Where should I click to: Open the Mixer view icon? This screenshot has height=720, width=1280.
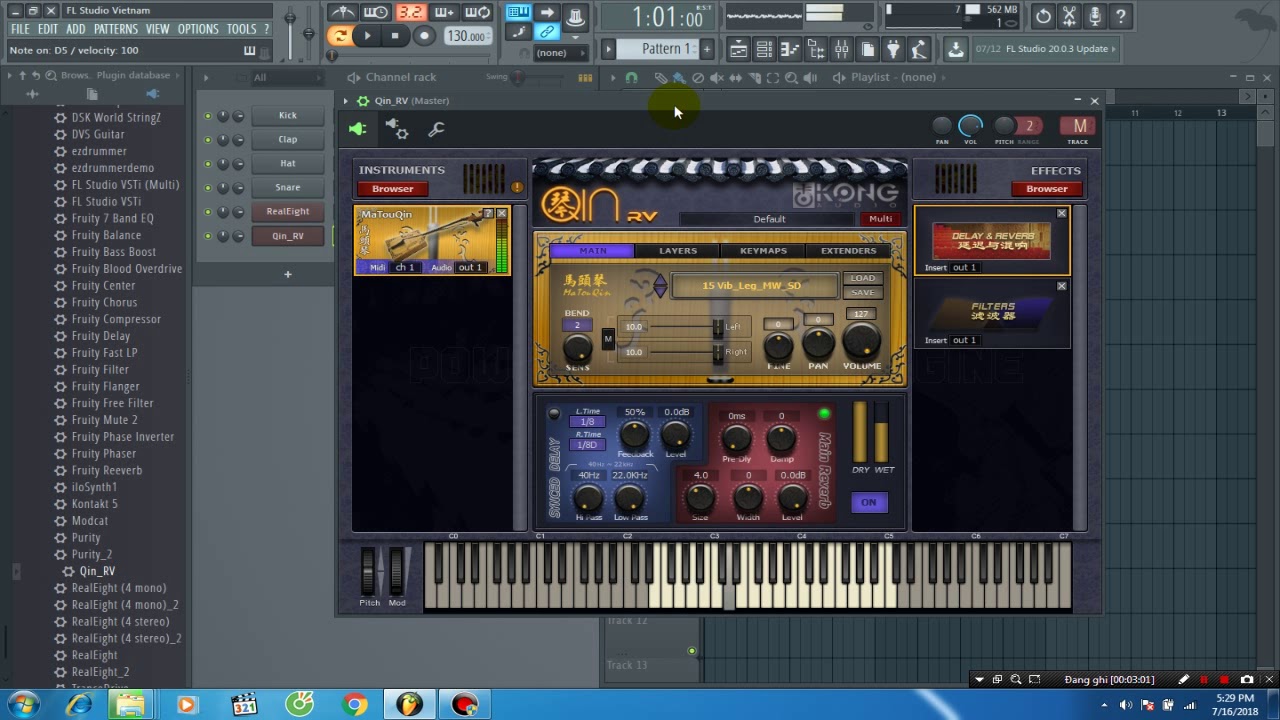pos(842,49)
